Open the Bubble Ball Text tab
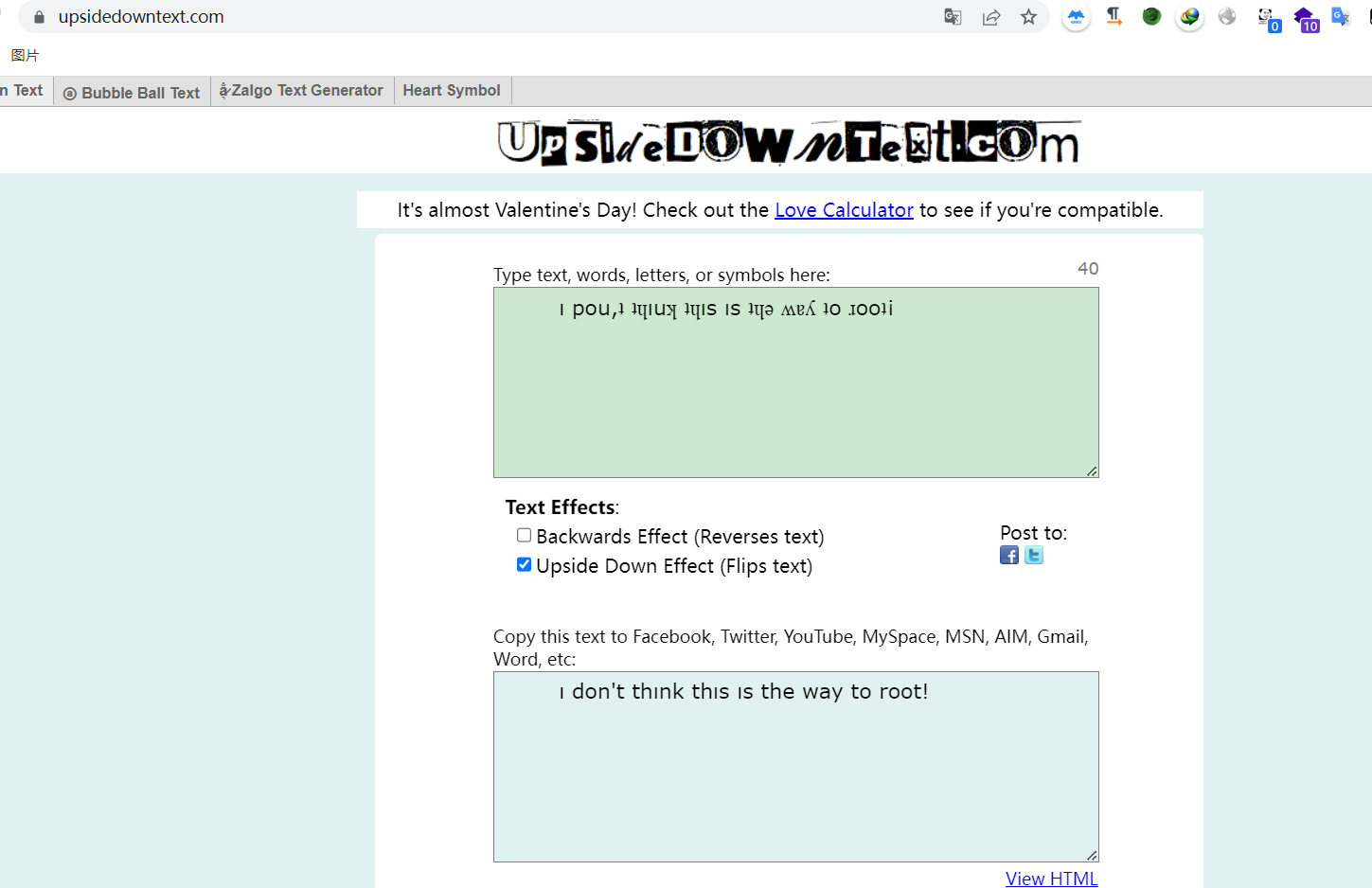The image size is (1372, 888). click(132, 92)
